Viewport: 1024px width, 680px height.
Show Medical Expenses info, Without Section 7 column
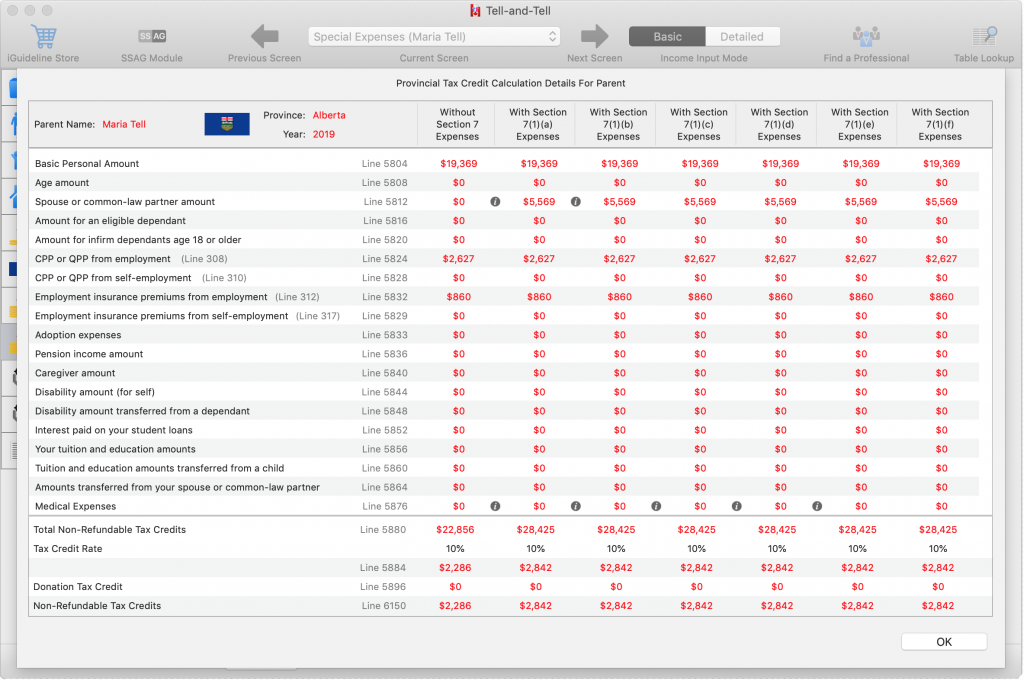(x=495, y=506)
